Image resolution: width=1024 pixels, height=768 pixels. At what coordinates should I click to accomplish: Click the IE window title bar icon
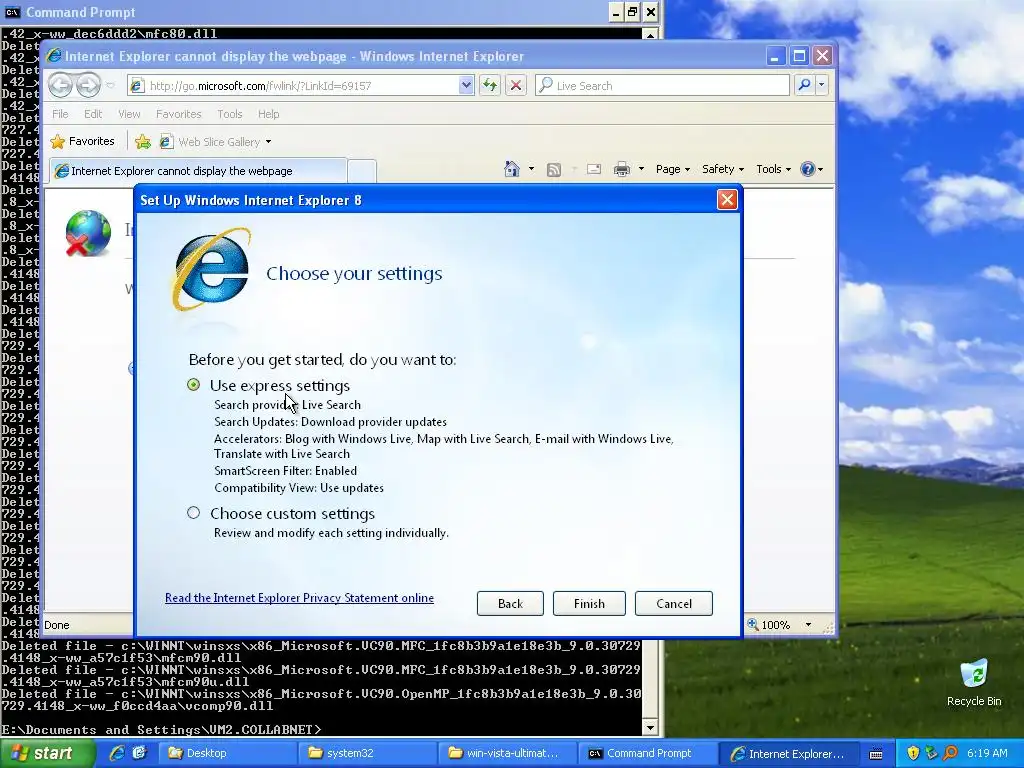[54, 56]
